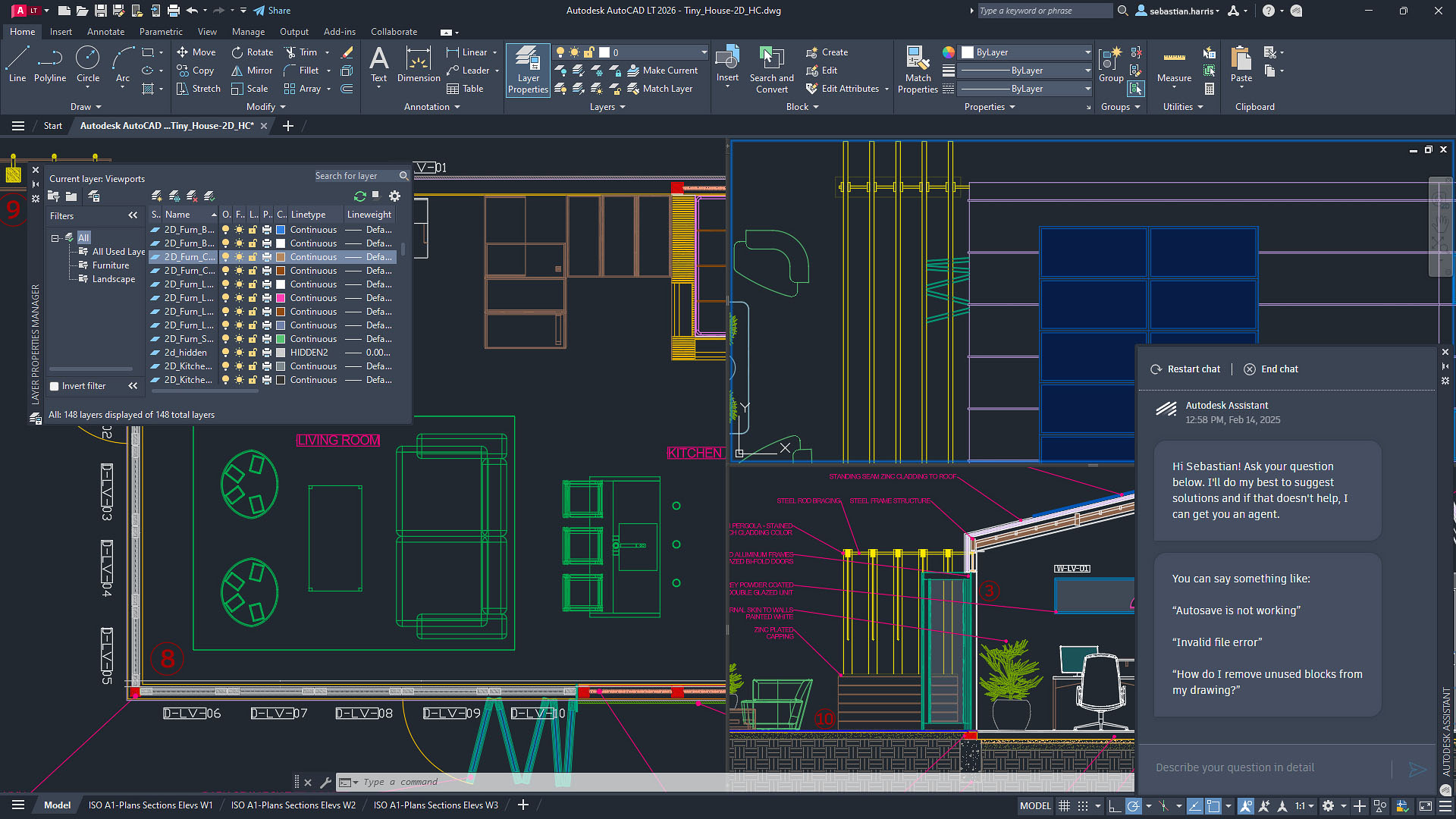This screenshot has width=1456, height=819.
Task: Open the ISO A1-Plans Sections Elevs W2 layout
Action: (x=293, y=805)
